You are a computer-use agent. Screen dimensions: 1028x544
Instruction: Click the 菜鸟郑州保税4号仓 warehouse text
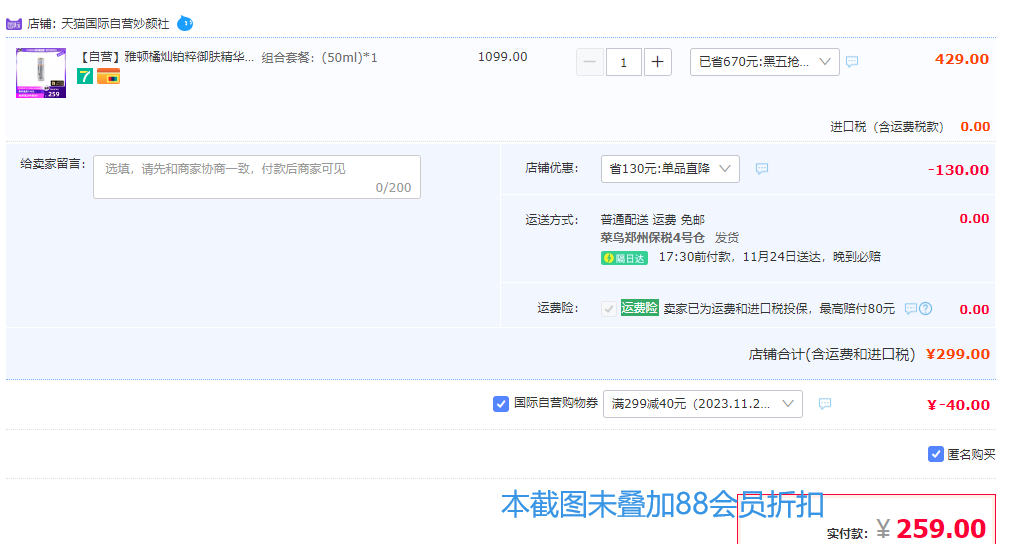point(652,237)
